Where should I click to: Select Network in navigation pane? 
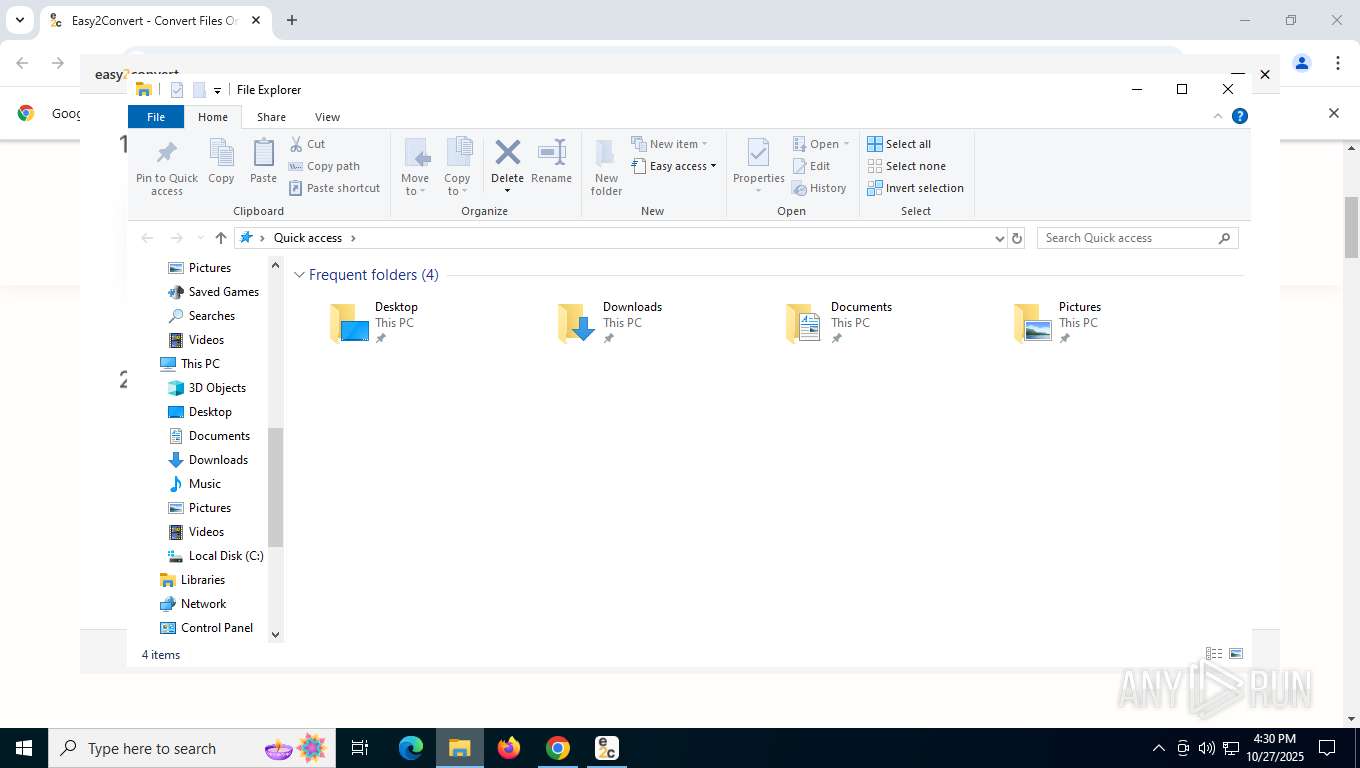tap(193, 604)
